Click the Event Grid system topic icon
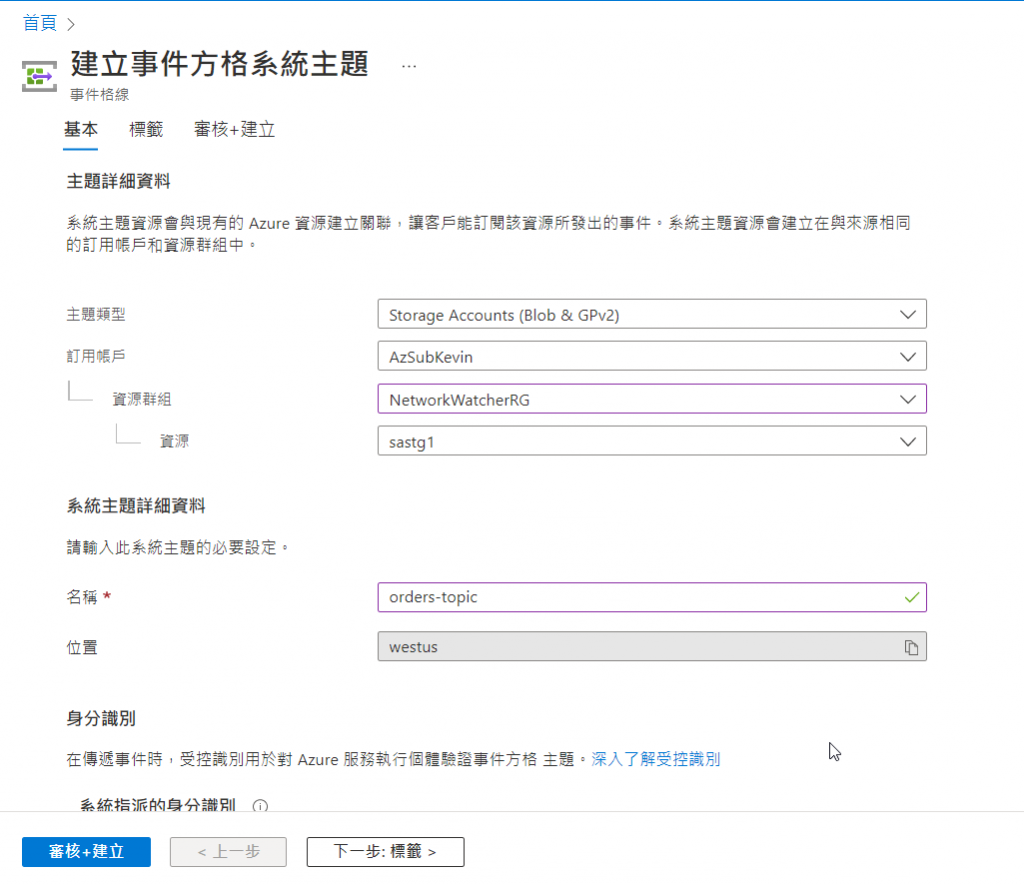 pyautogui.click(x=39, y=76)
